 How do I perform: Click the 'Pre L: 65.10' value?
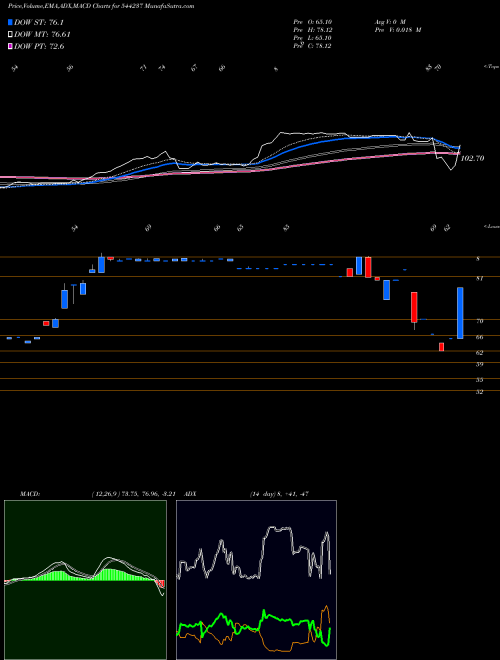(313, 38)
